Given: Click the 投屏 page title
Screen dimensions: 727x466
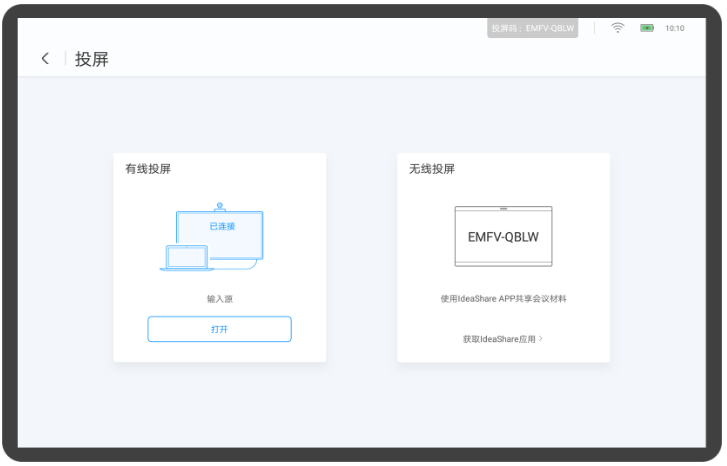Looking at the screenshot, I should (x=92, y=59).
